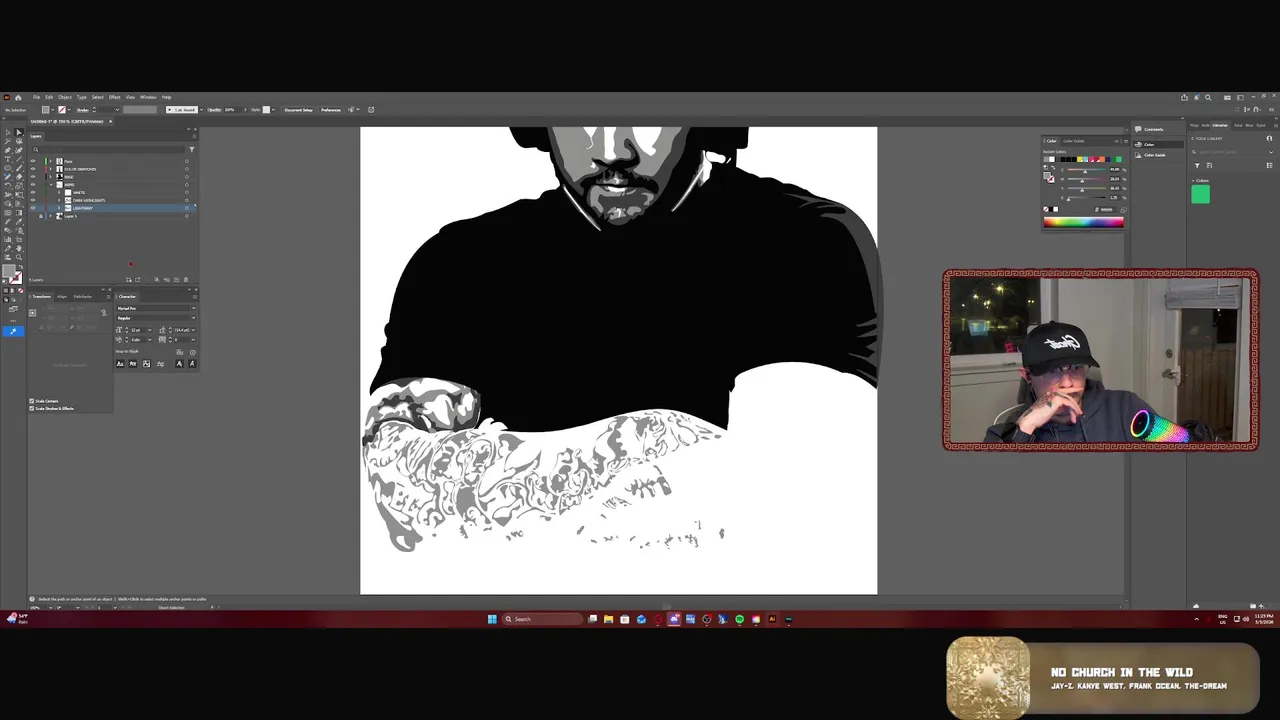Switch Libraries to list view icon
This screenshot has height=720, width=1280.
coord(1270,165)
